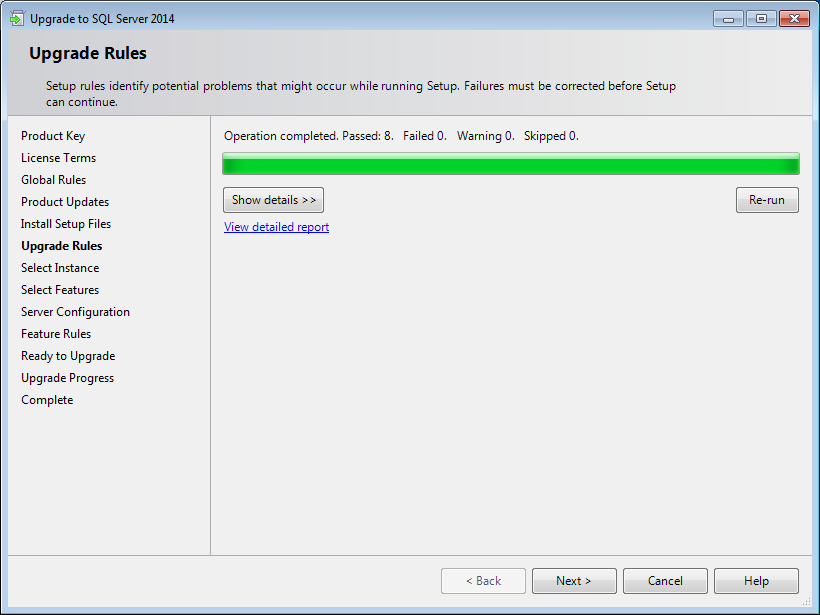Click the Operation completed status text
This screenshot has width=820, height=615.
click(401, 136)
